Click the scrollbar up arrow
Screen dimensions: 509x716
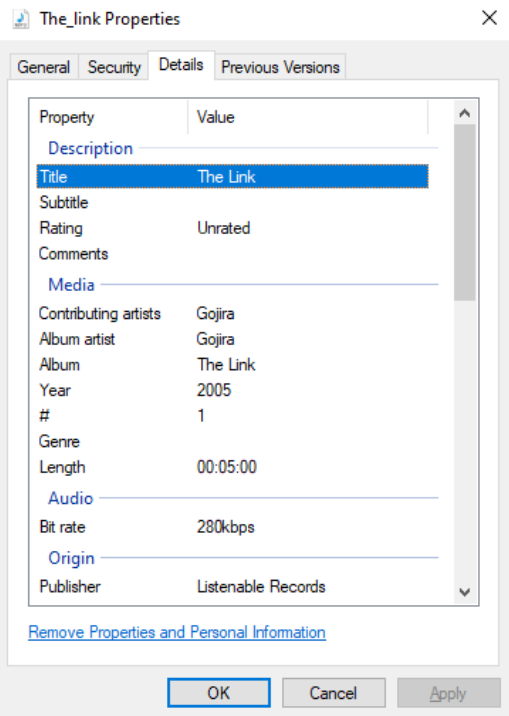(x=465, y=113)
